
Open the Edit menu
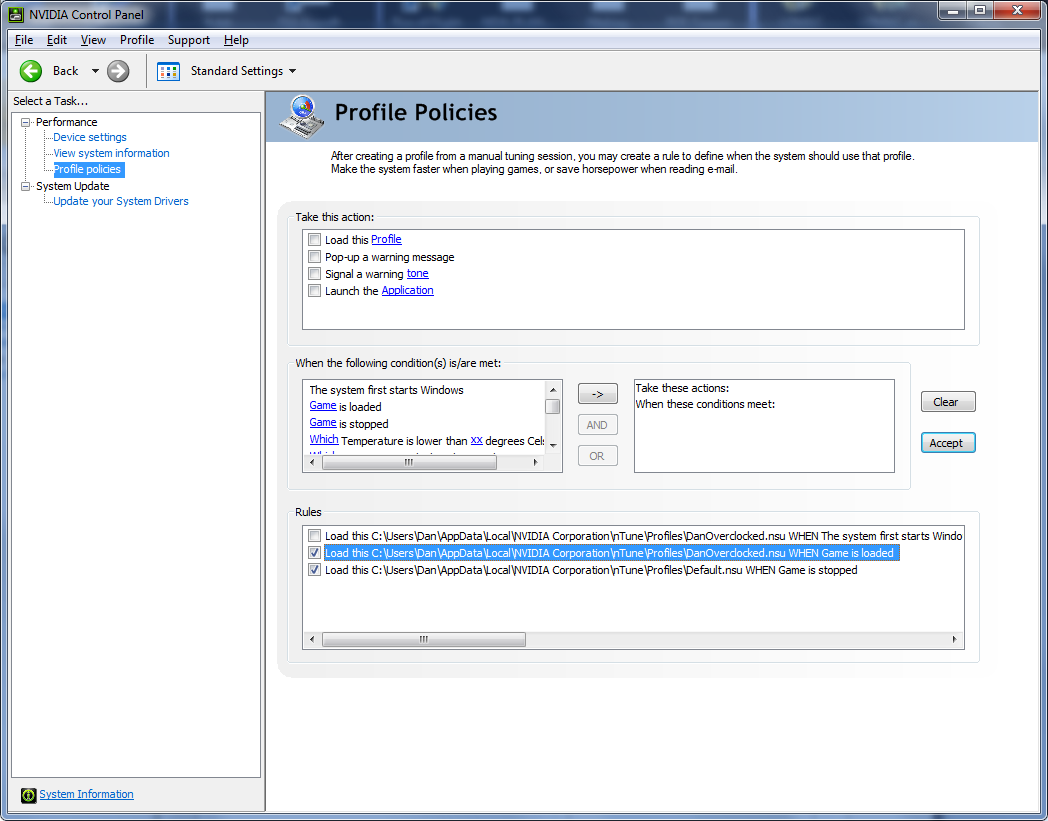pos(57,40)
